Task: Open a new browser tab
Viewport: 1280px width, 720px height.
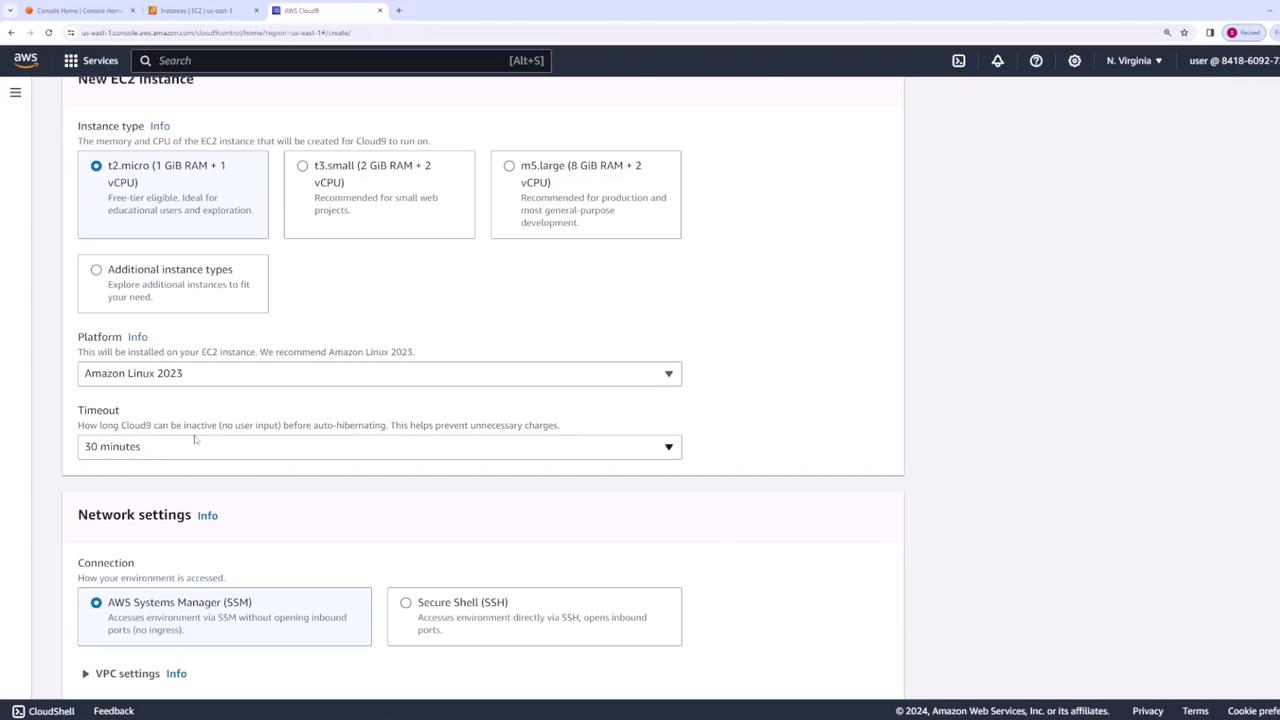Action: (398, 11)
